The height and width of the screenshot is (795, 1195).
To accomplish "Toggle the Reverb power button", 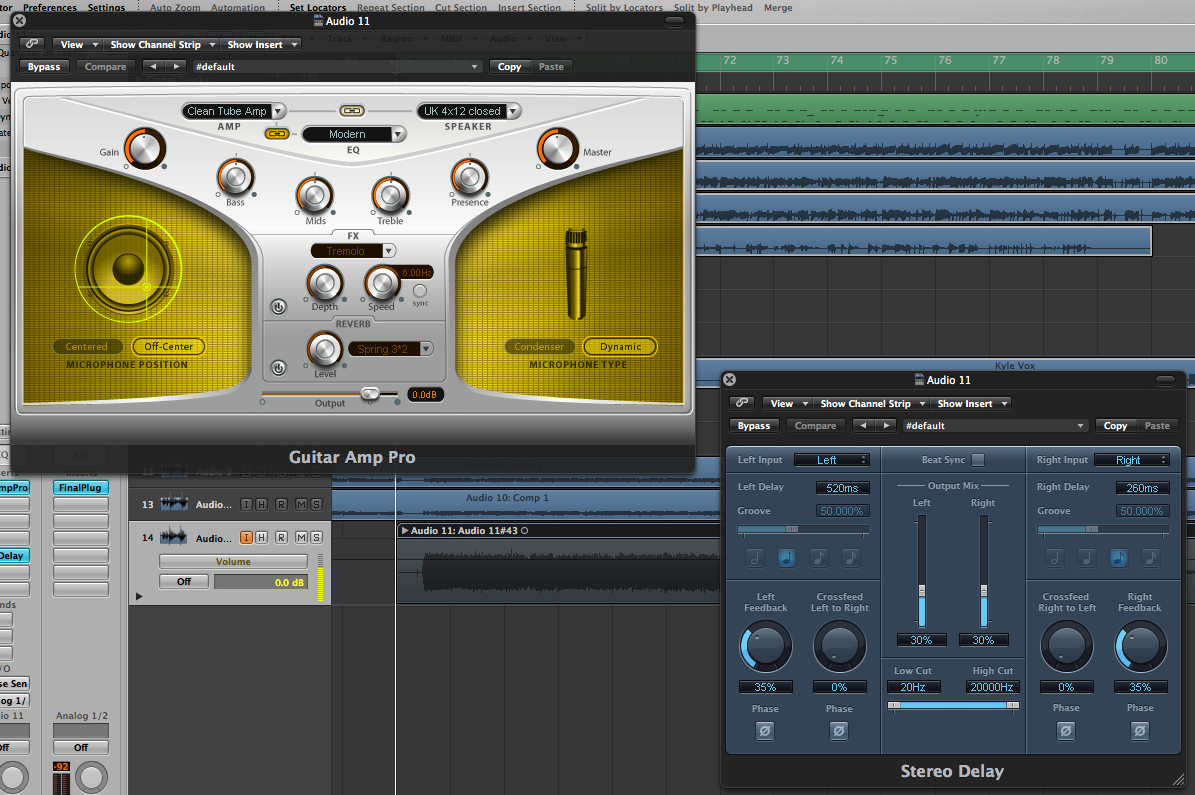I will [278, 368].
